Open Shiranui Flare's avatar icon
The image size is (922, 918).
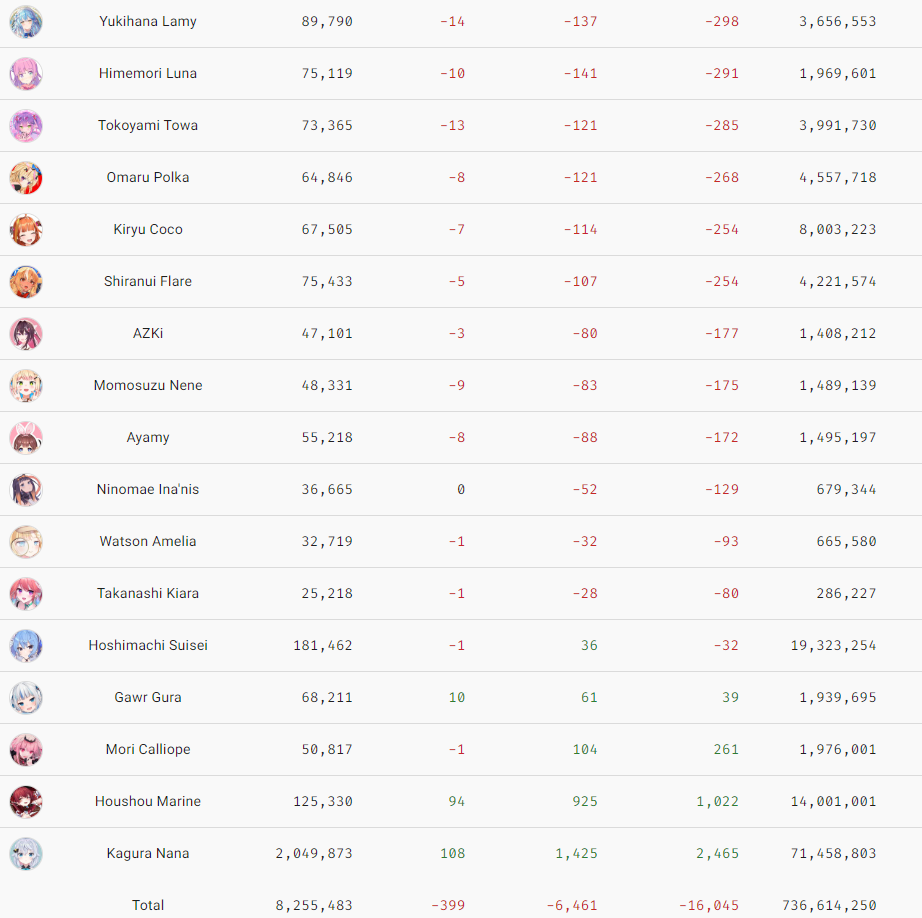click(x=26, y=282)
